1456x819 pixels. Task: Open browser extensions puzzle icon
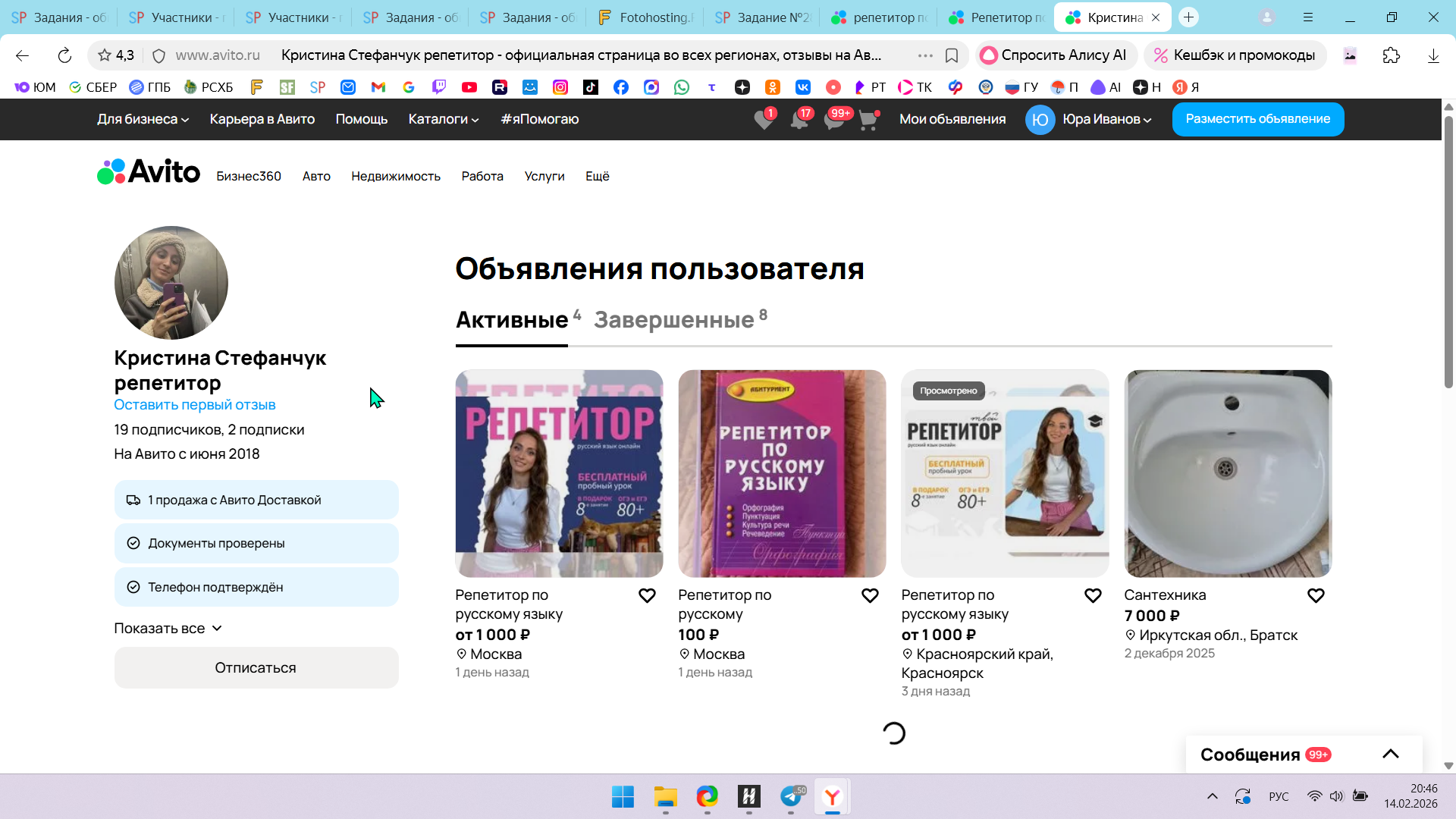click(1391, 55)
